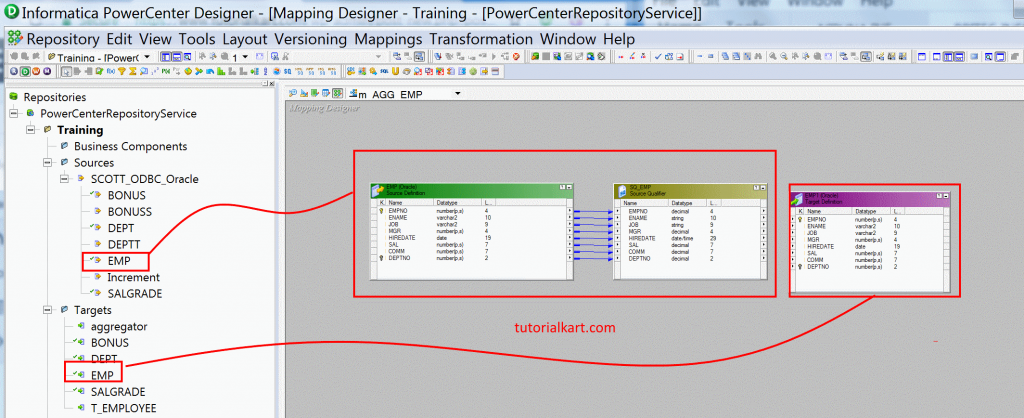Viewport: 1024px width, 418px height.
Task: Iconize the EMP1 Target Definition box
Action: (x=947, y=196)
